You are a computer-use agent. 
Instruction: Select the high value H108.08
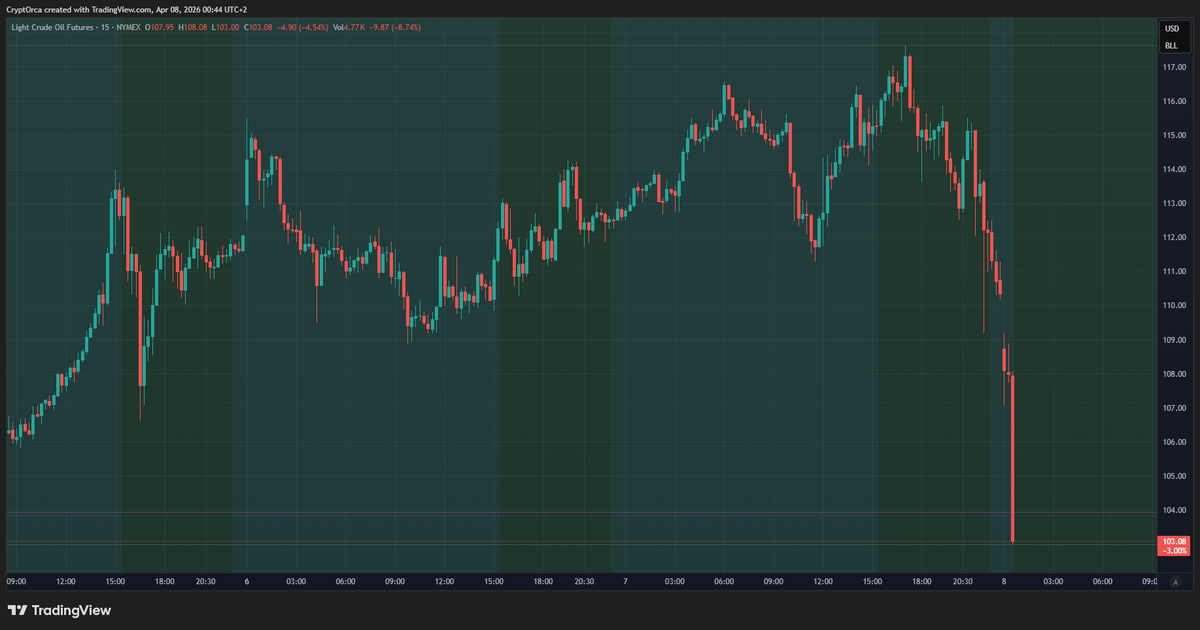click(x=194, y=27)
